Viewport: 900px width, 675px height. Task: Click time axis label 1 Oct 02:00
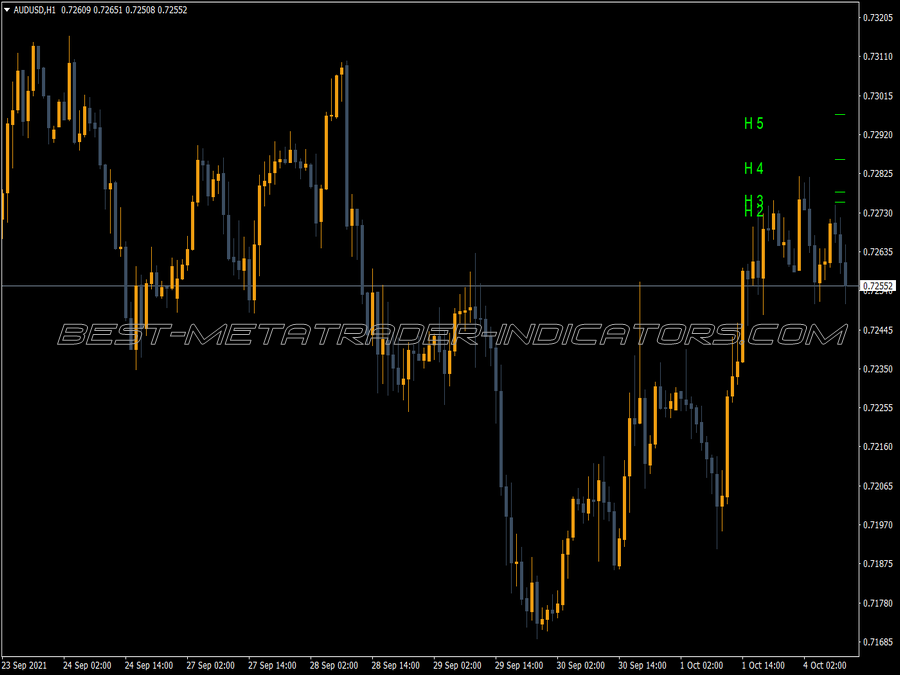coord(702,666)
